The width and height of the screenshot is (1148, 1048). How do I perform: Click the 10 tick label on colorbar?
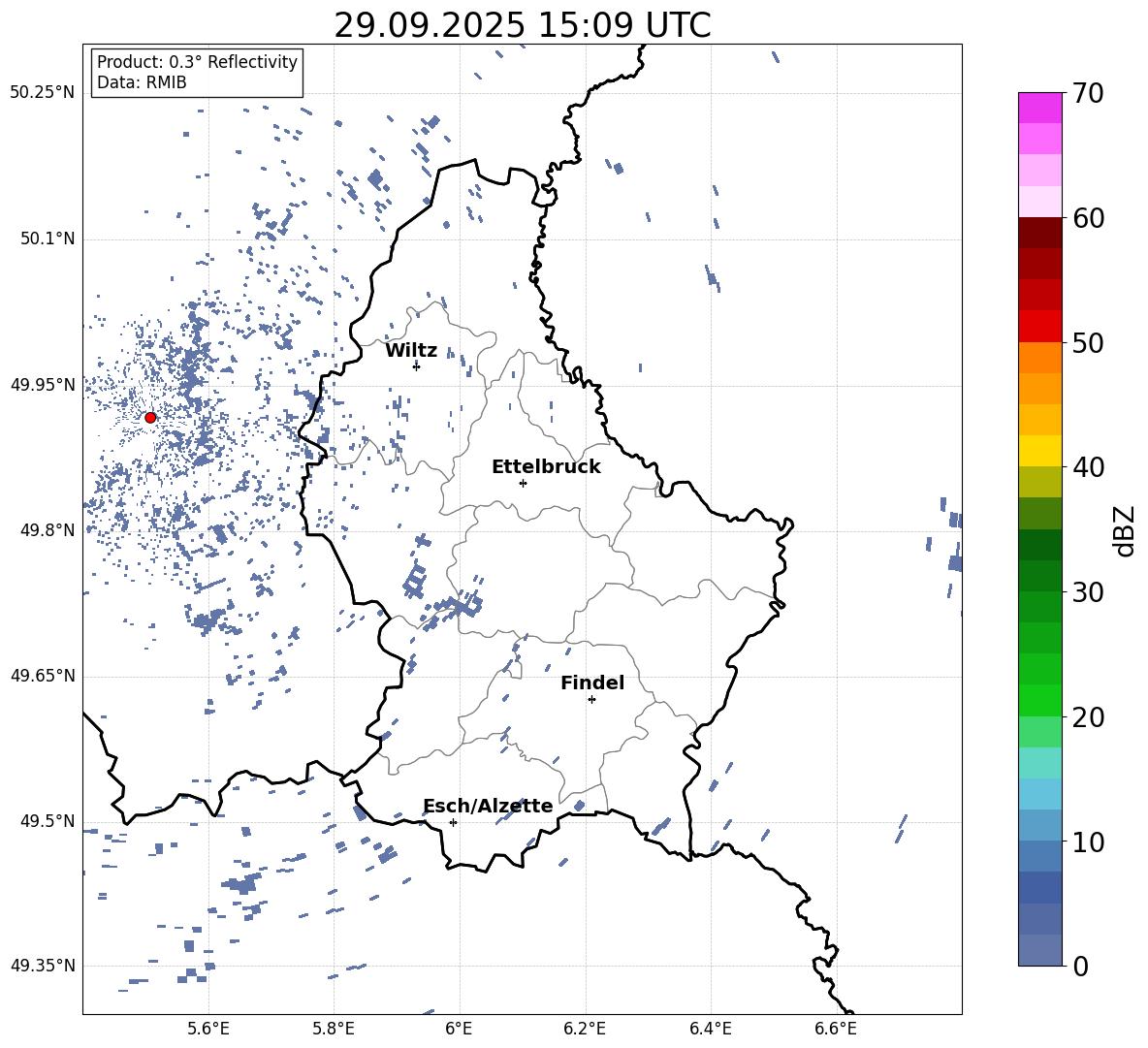(1088, 842)
